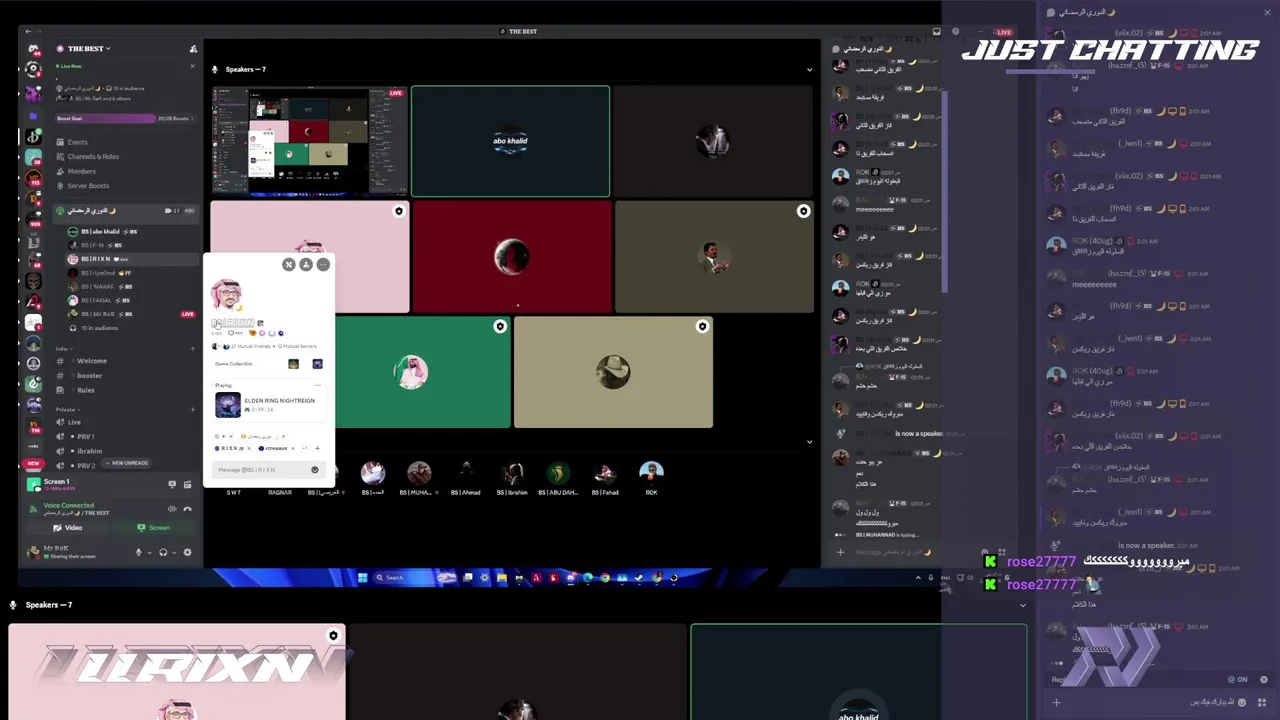Click the moderator badge on the tan tile

[x=702, y=326]
